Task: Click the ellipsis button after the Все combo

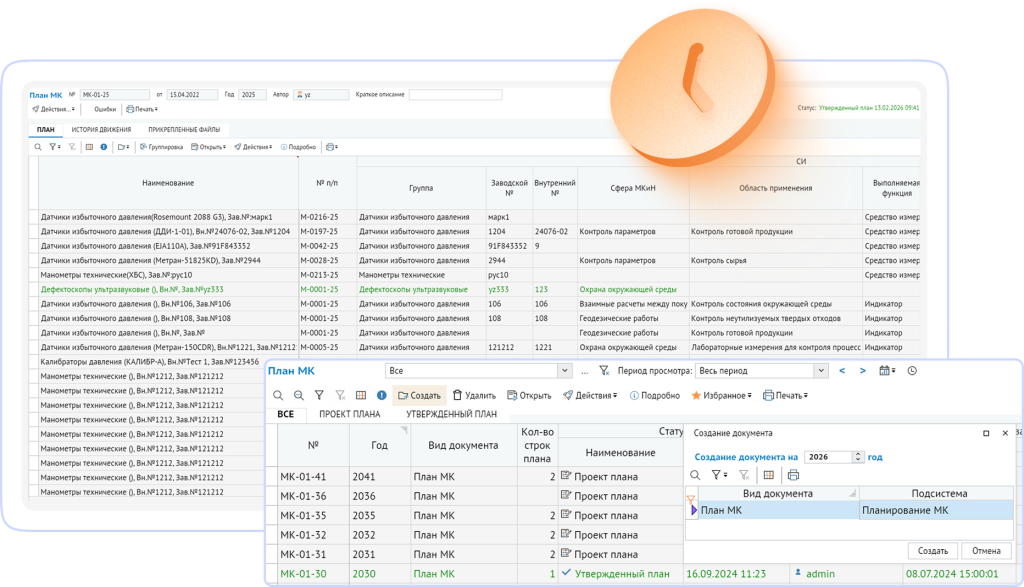Action: click(x=584, y=372)
